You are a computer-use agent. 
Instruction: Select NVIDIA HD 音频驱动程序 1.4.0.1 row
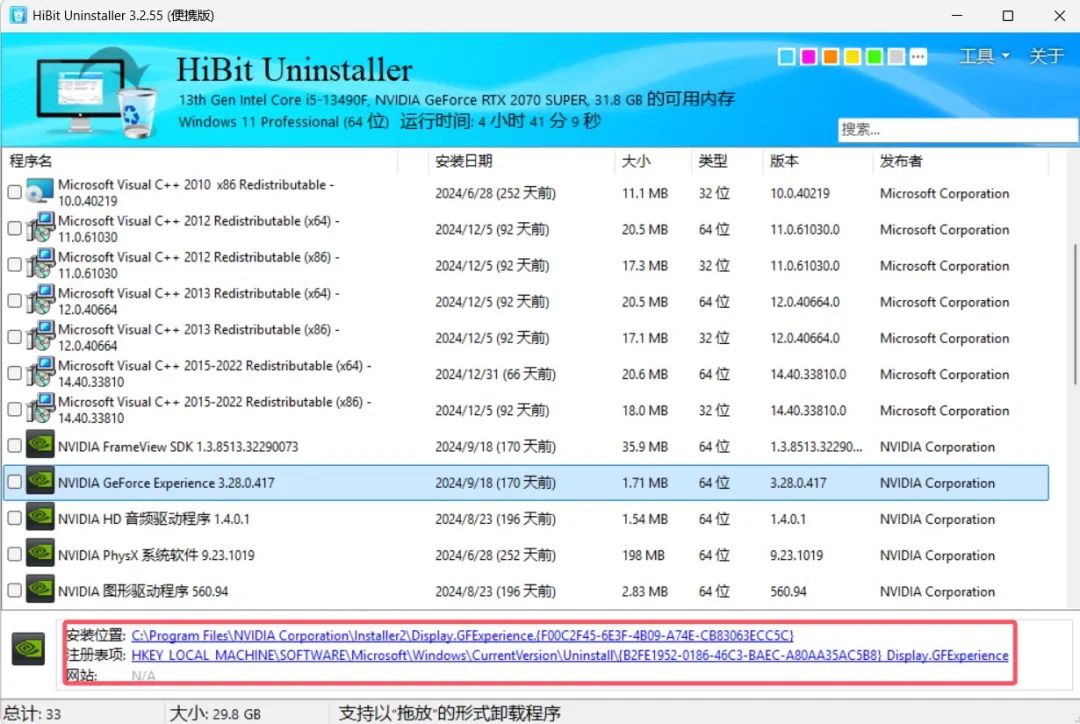(526, 519)
